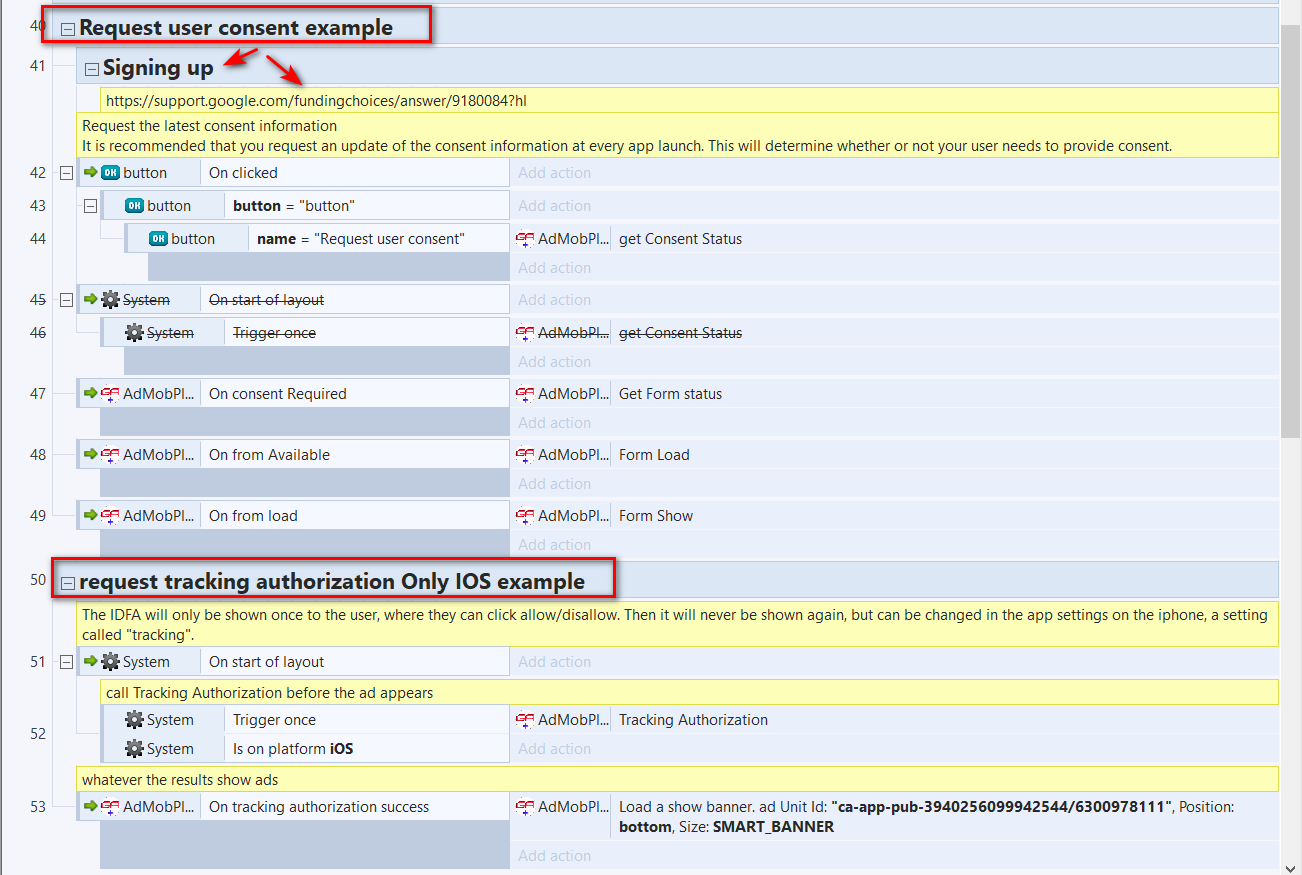Click the gear icon for Is on platform iOS
The height and width of the screenshot is (875, 1302).
click(x=134, y=749)
